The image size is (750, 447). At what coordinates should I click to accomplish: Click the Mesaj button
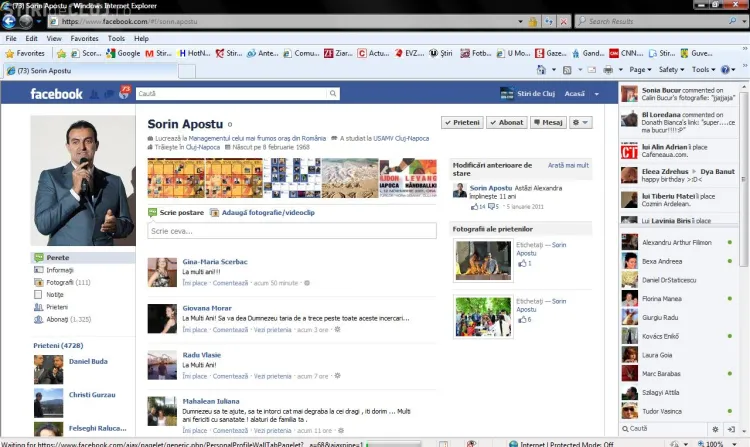pyautogui.click(x=548, y=122)
